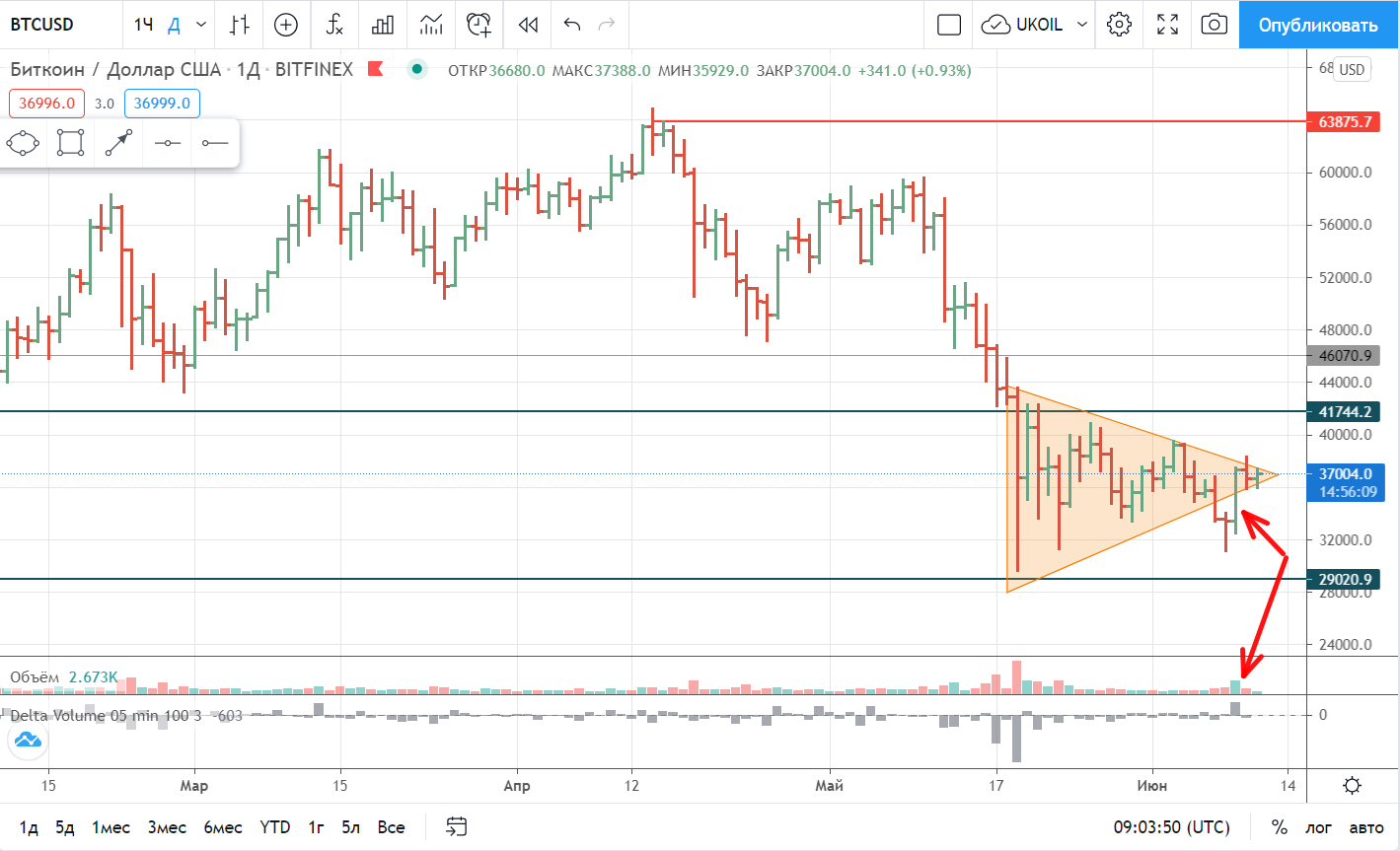
Task: Click the 41744.2 price level label
Action: tap(1342, 411)
